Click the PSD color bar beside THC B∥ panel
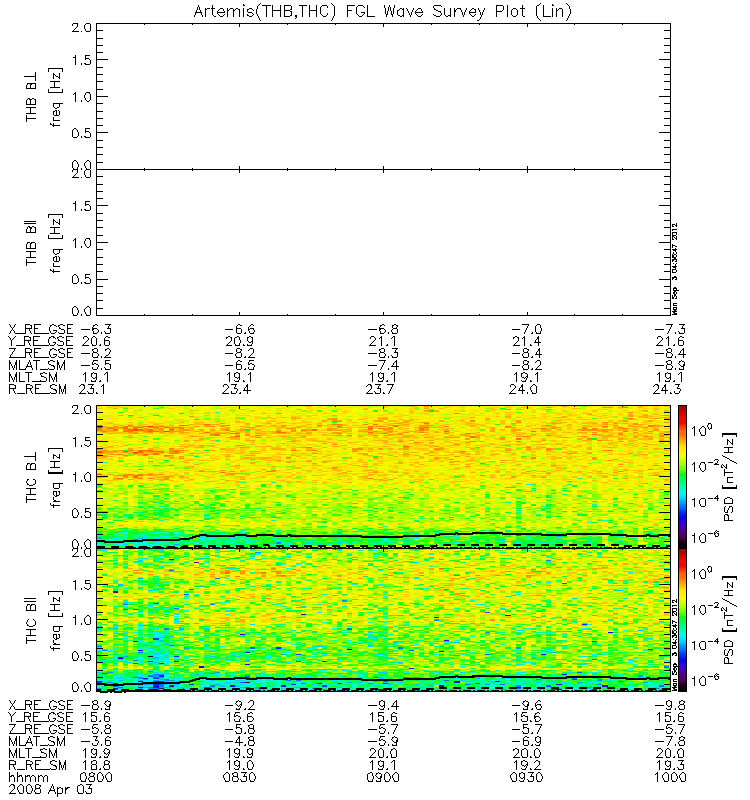The image size is (750, 800). [x=682, y=620]
